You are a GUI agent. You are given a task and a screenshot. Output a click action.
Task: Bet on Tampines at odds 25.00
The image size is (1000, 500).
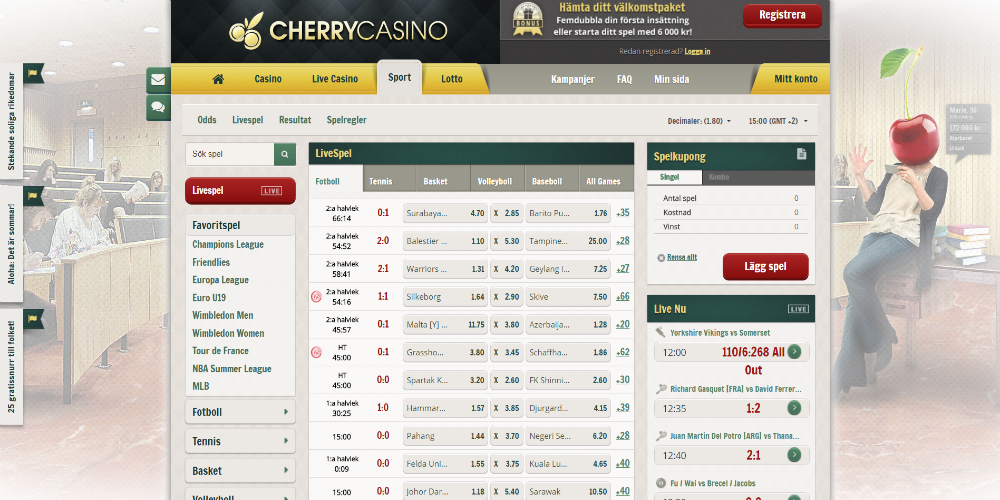568,241
